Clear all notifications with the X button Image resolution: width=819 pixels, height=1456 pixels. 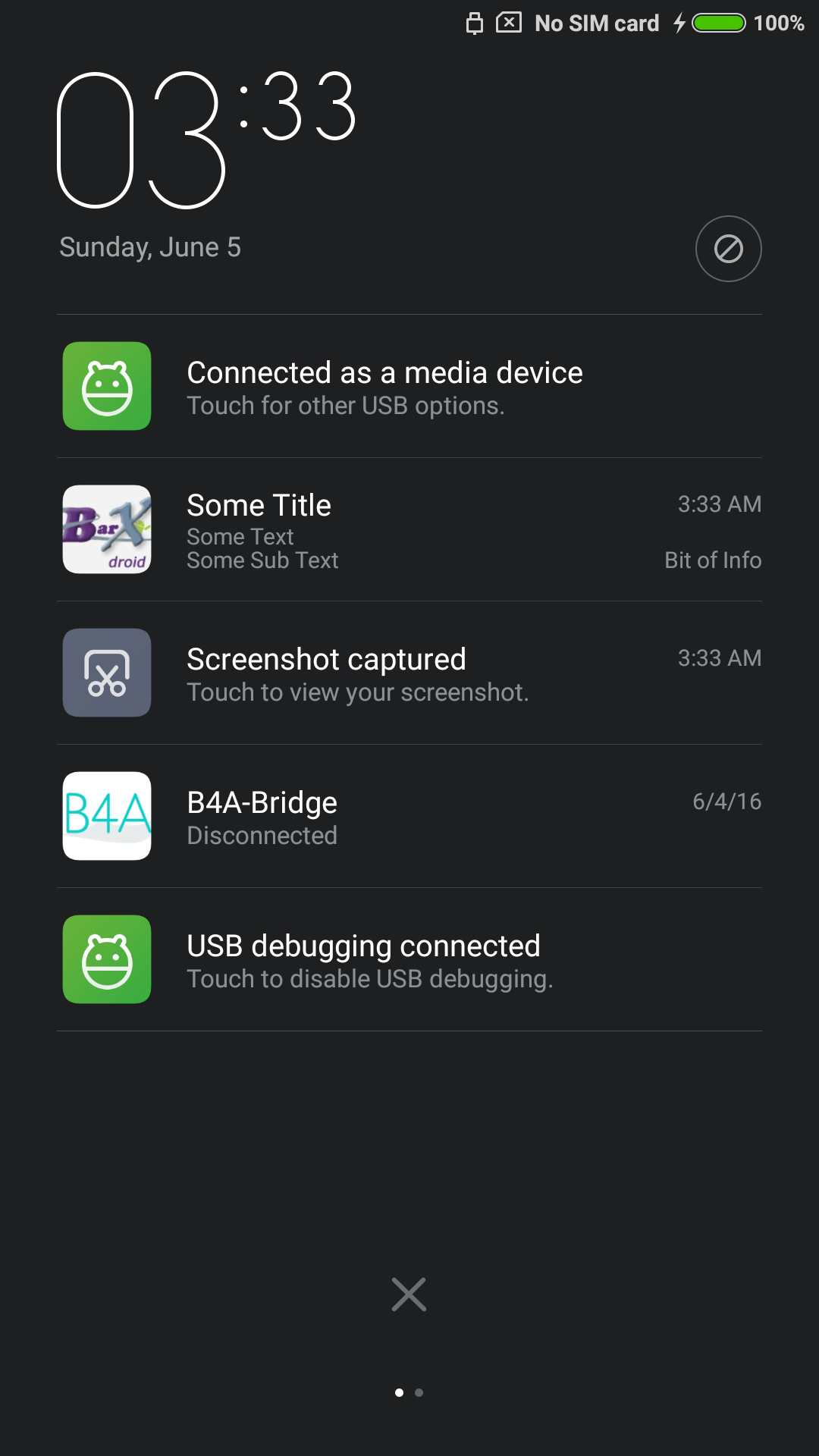coord(409,1294)
